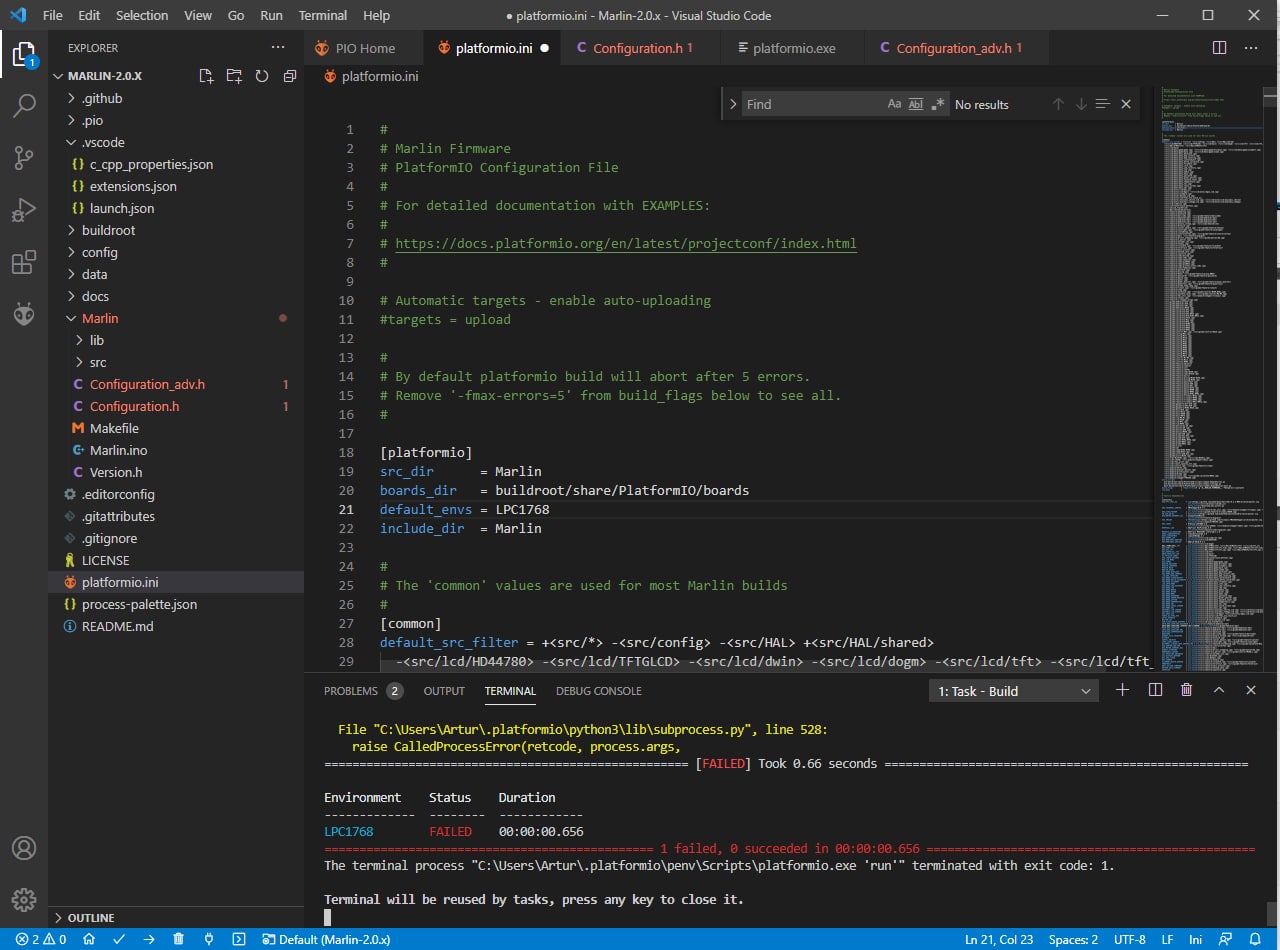Open the OUTPUT panel tab
Viewport: 1280px width, 950px height.
[444, 691]
